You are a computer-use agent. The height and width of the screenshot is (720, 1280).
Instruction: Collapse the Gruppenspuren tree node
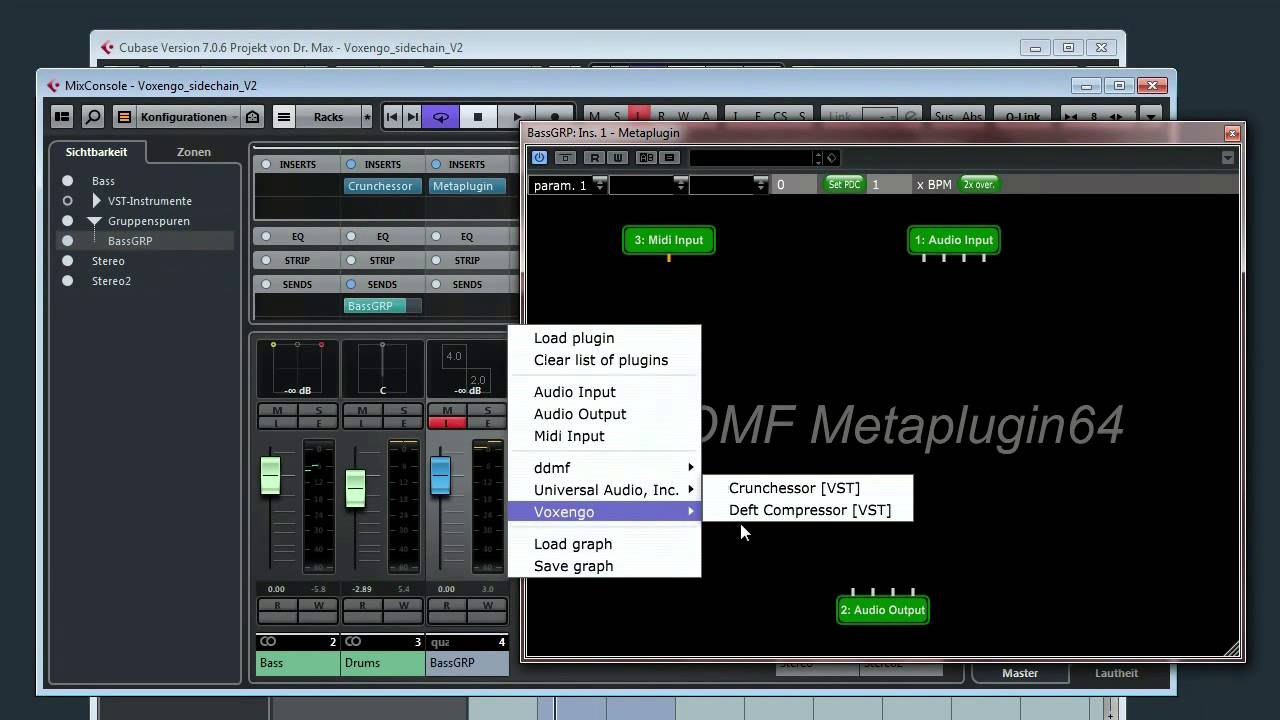pyautogui.click(x=95, y=221)
